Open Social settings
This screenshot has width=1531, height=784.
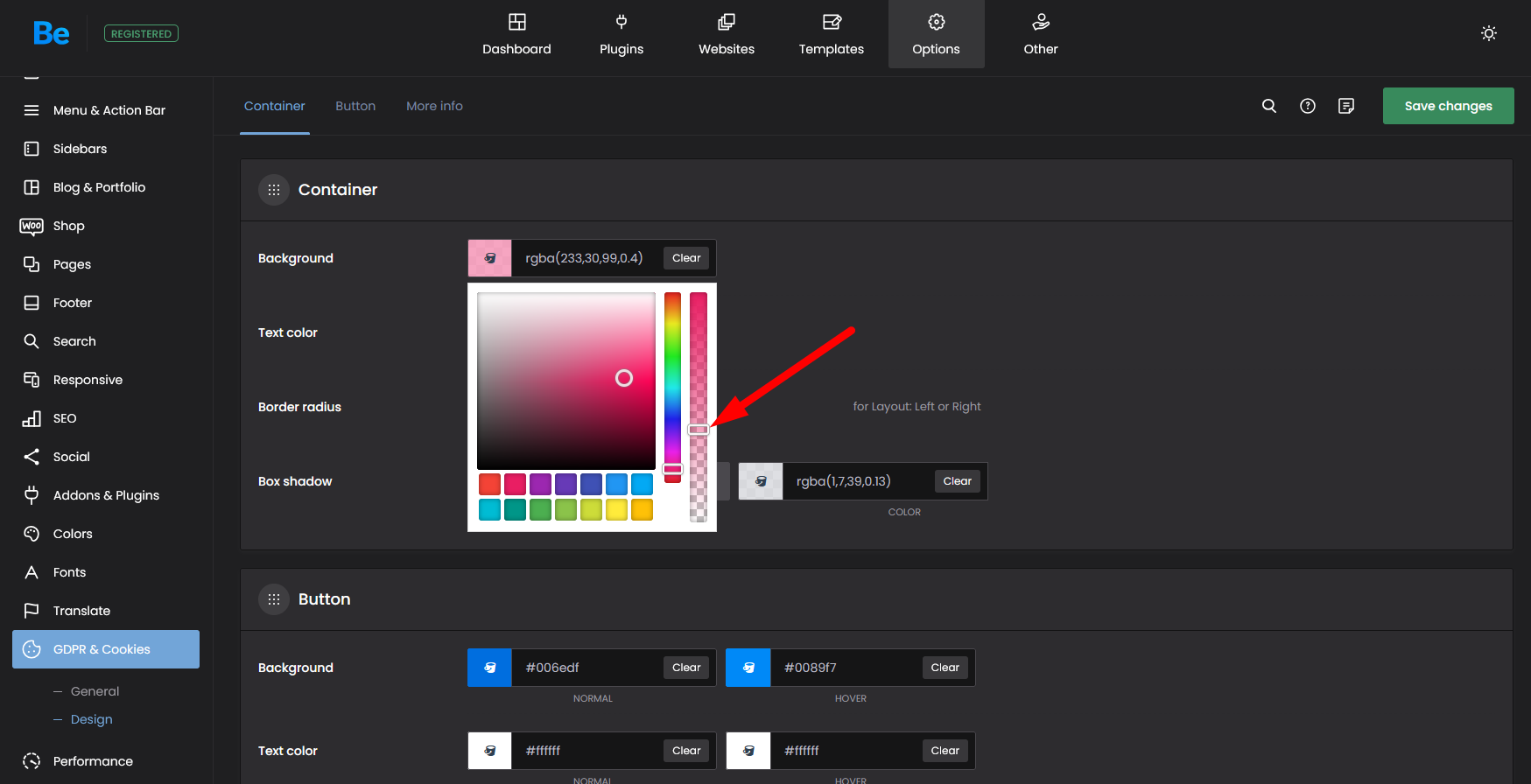106,457
